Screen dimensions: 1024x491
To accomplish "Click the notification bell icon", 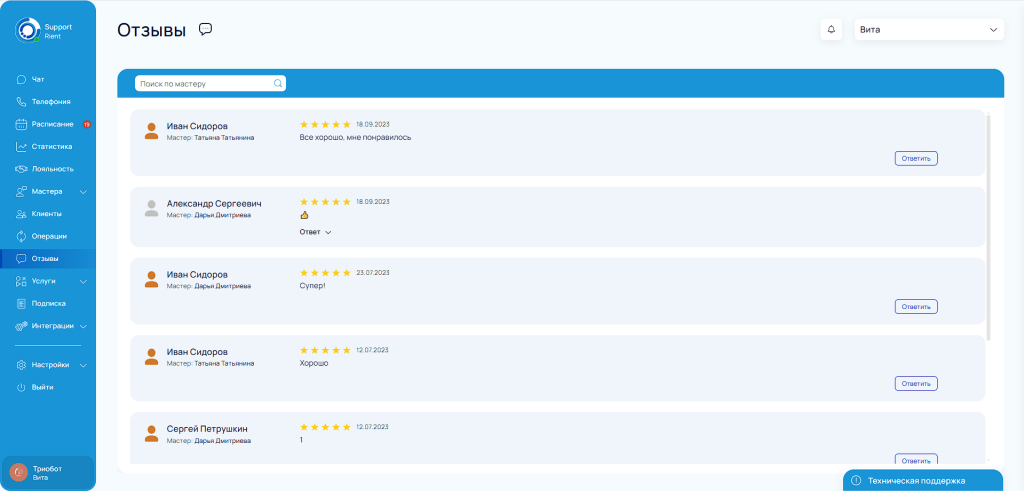I will [x=831, y=30].
